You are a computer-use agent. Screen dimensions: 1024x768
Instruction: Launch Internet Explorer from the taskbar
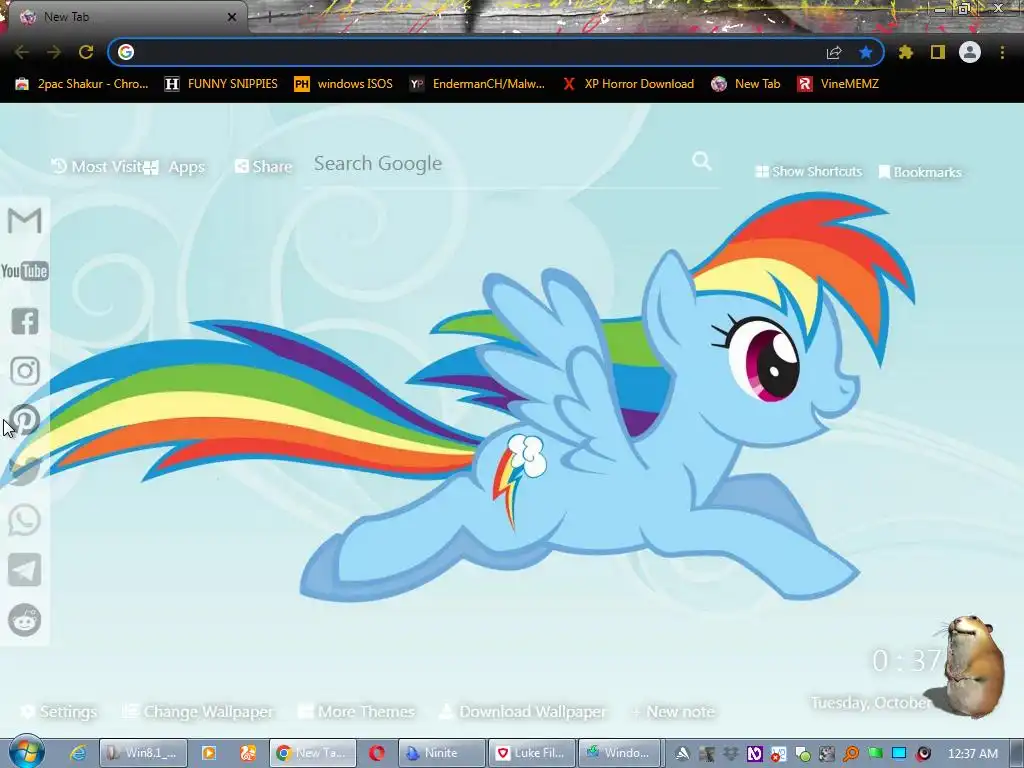tap(78, 753)
